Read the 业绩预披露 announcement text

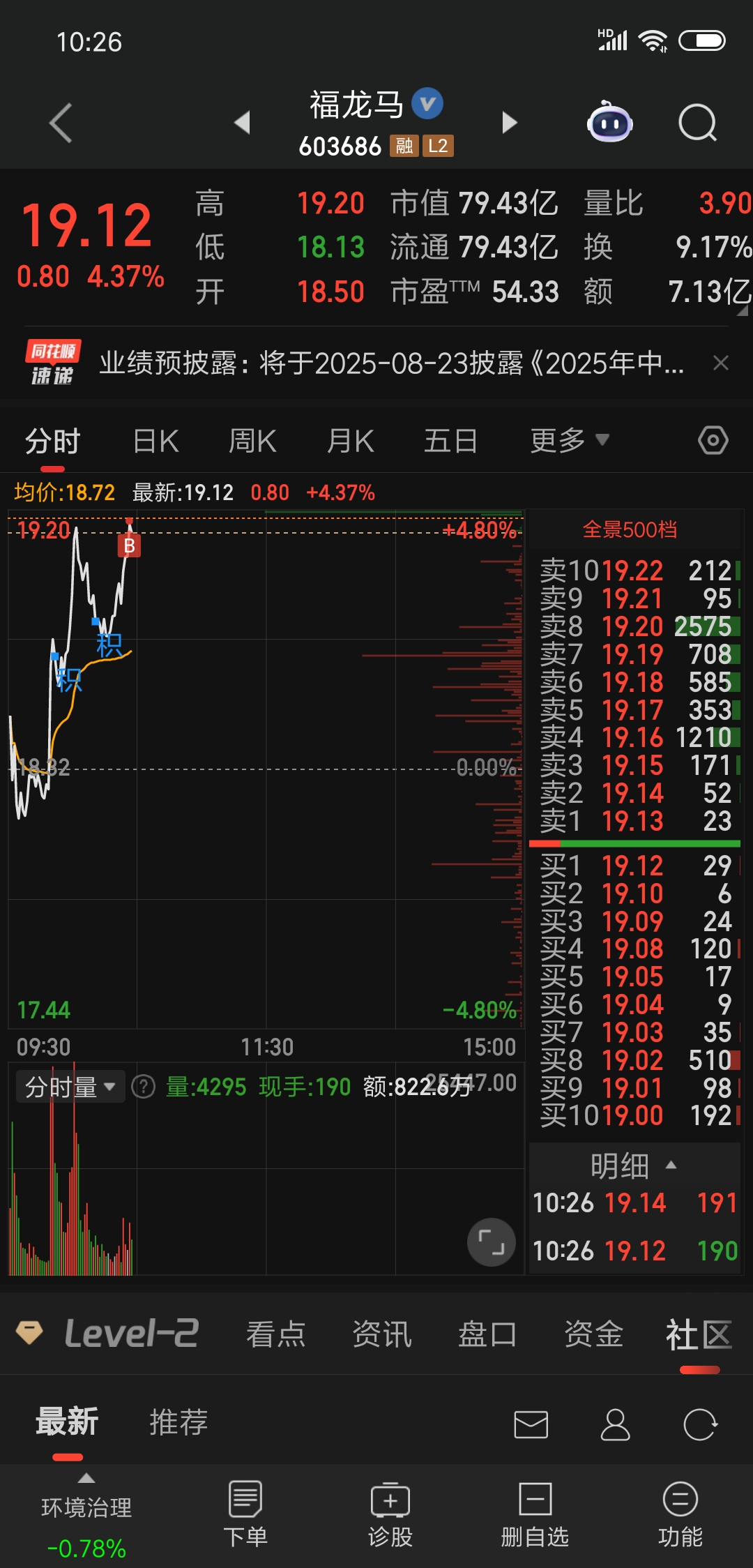coord(392,363)
